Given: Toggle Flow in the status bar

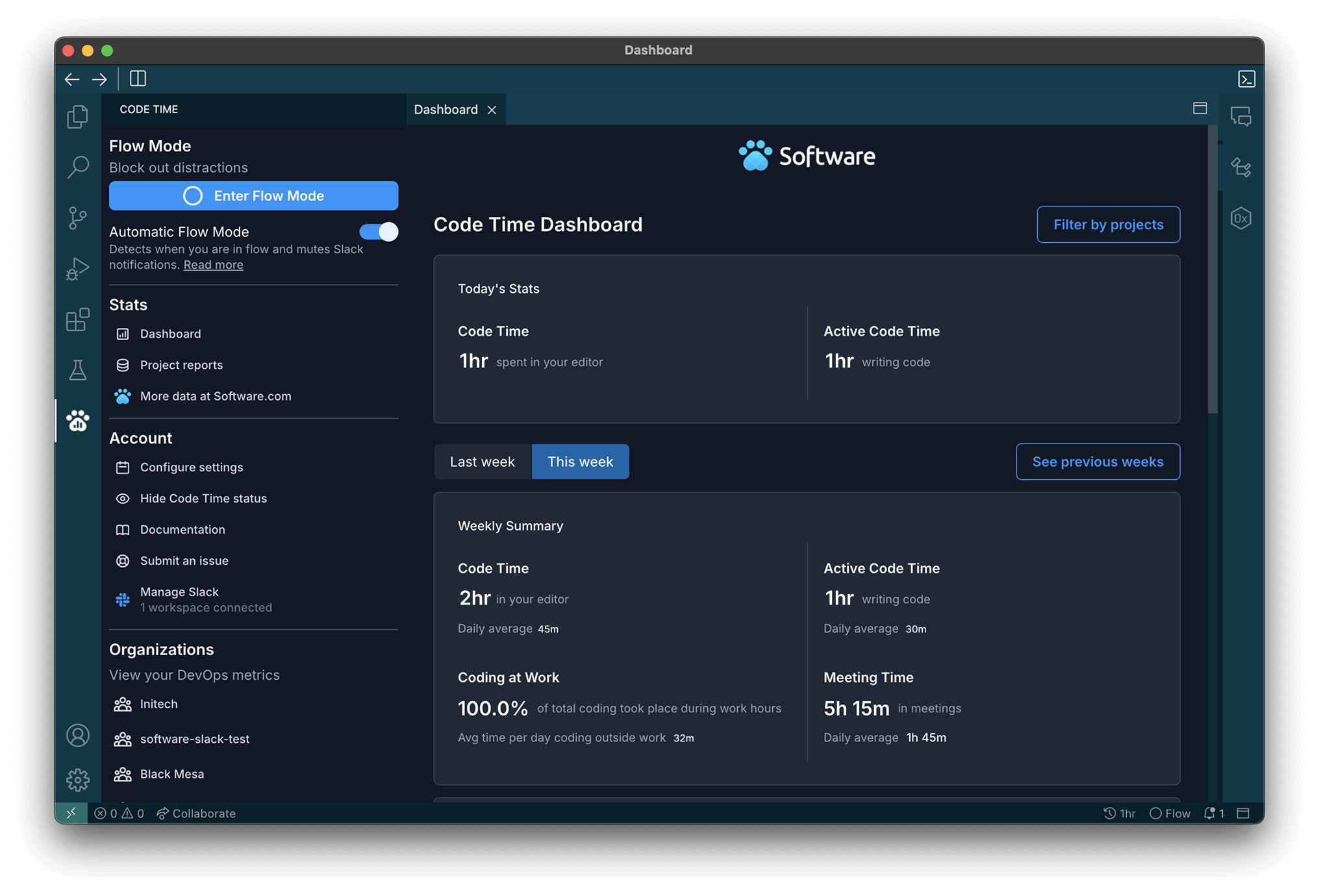Looking at the screenshot, I should point(1170,814).
